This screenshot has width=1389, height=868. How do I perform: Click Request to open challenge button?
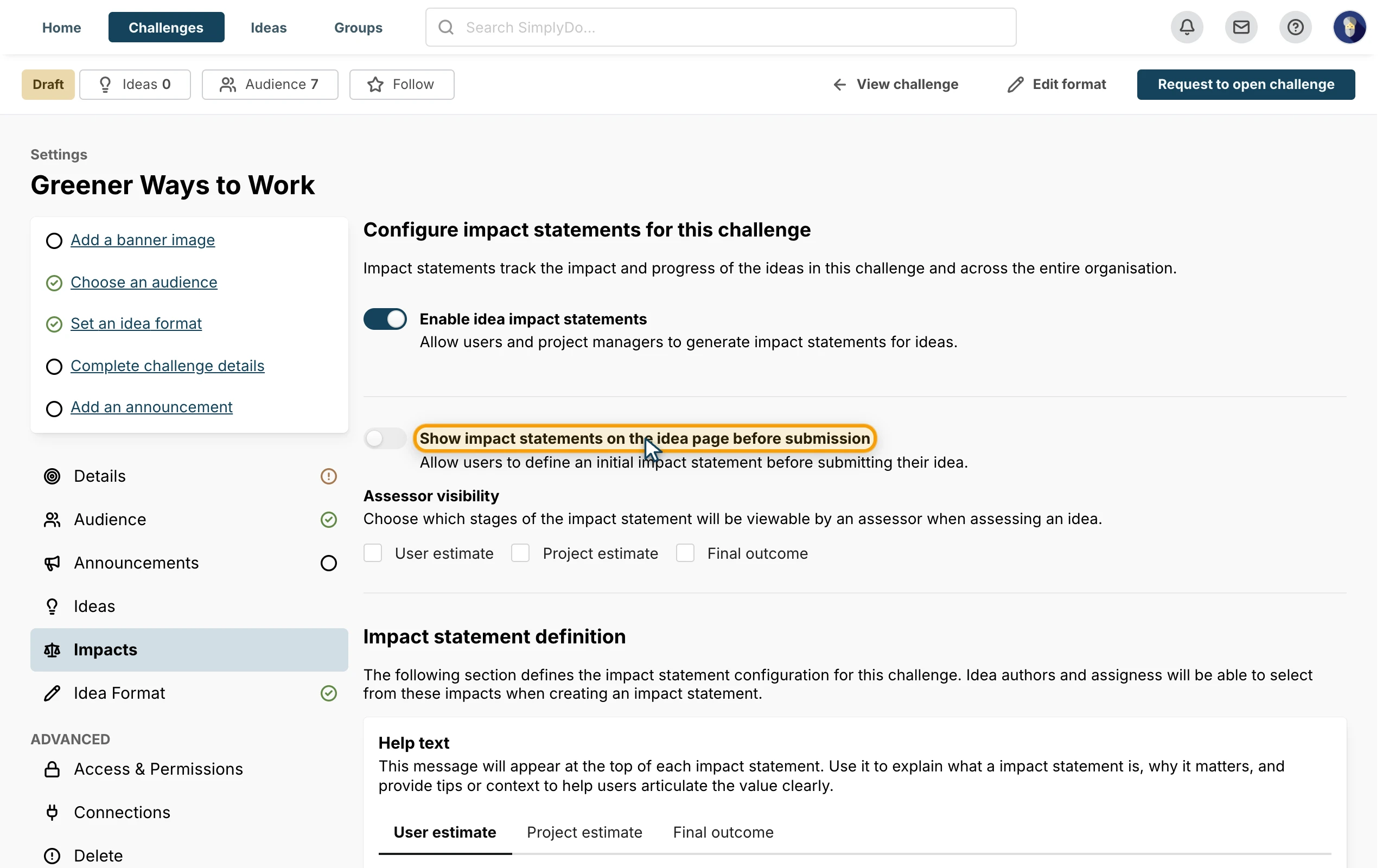[x=1246, y=85]
